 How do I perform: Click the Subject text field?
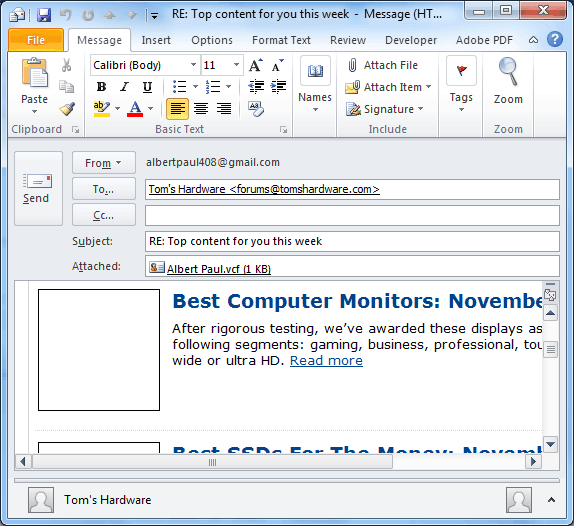(352, 241)
